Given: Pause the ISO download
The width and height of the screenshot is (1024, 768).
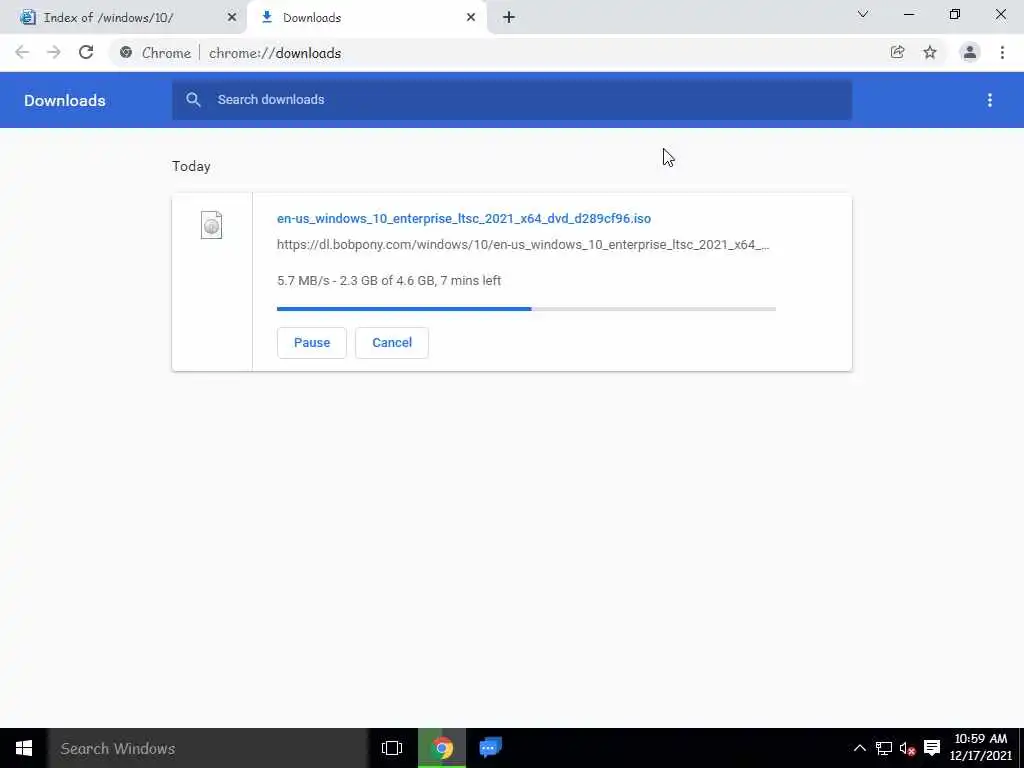Looking at the screenshot, I should [x=312, y=343].
